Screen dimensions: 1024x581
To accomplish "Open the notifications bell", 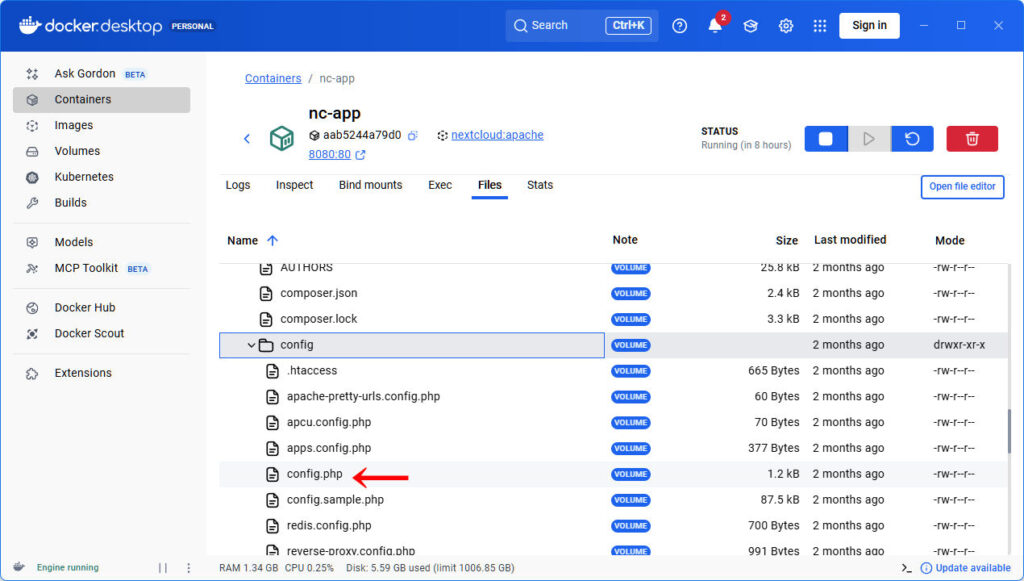I will (x=715, y=26).
